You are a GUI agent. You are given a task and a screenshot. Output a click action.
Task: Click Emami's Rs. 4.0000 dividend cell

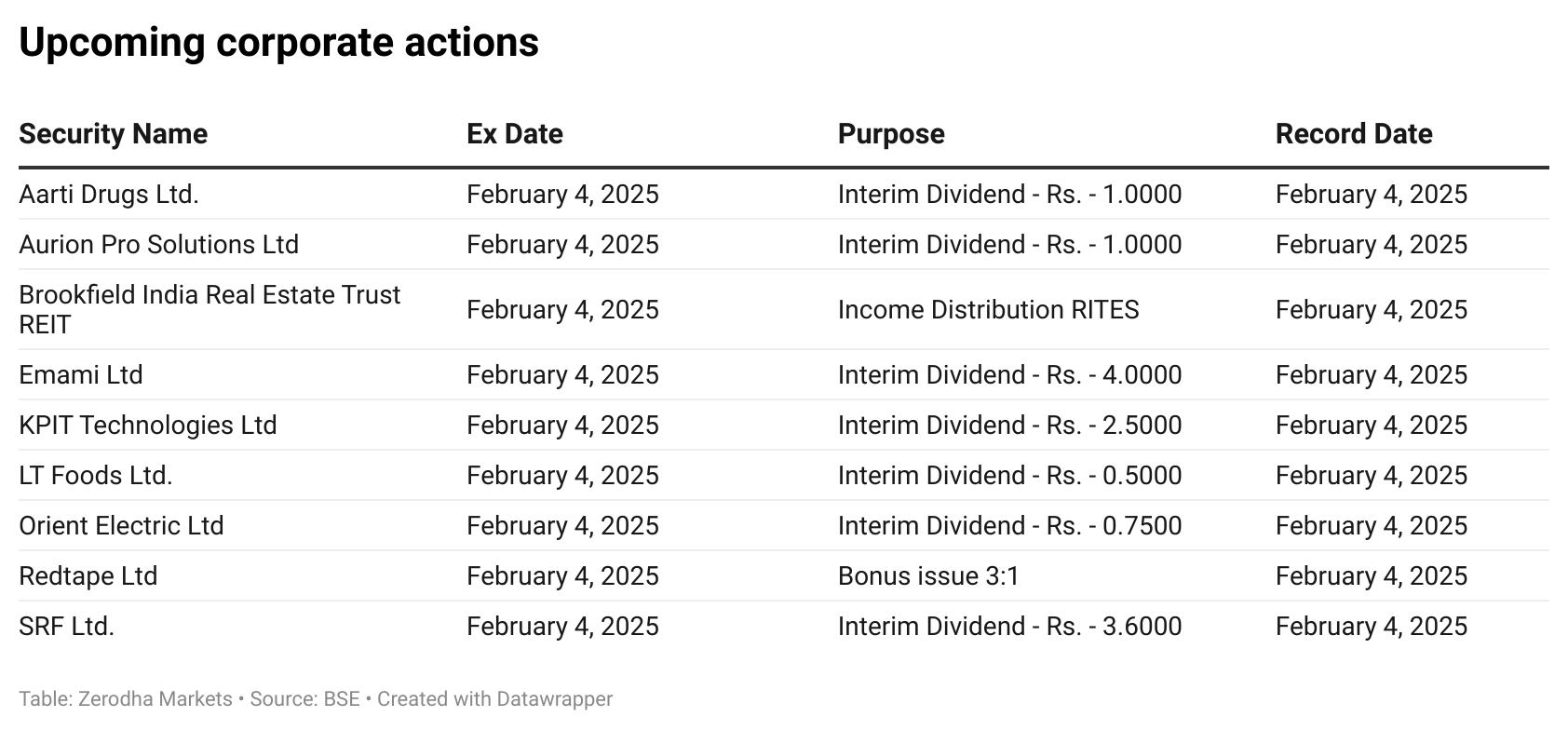pyautogui.click(x=1009, y=375)
